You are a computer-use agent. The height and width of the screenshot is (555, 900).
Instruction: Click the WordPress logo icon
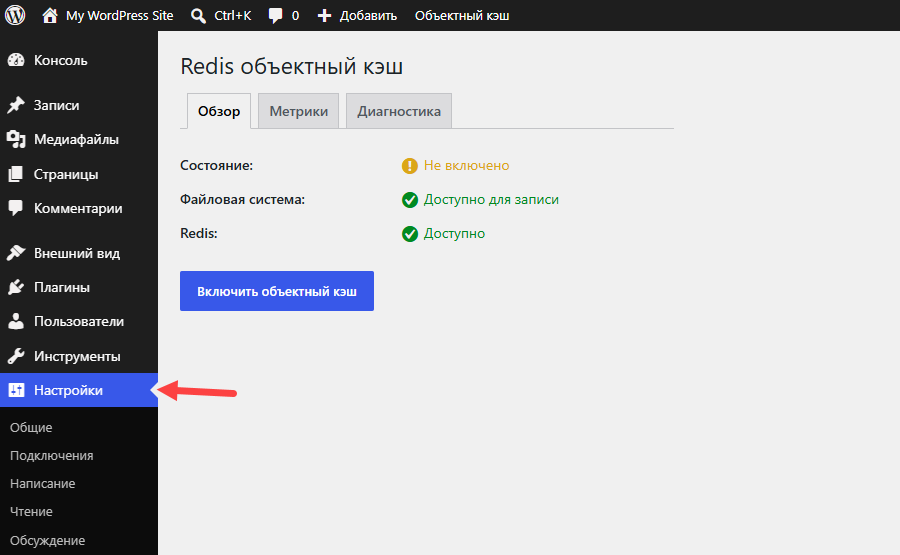[15, 15]
